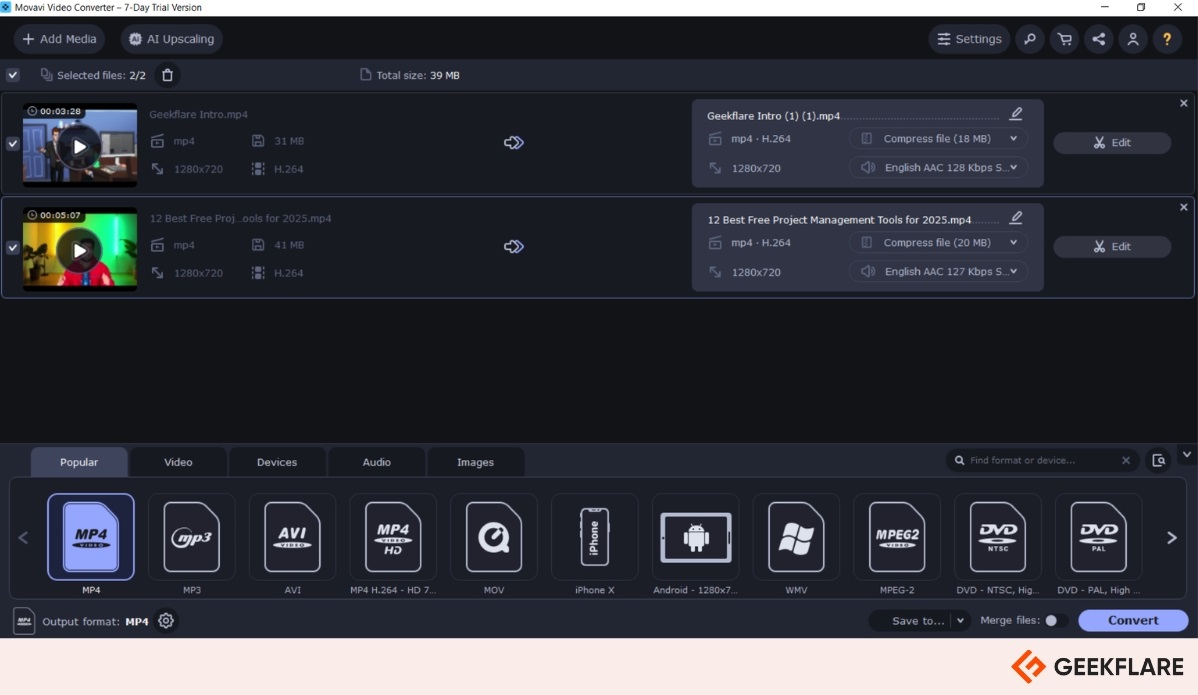This screenshot has width=1198, height=695.
Task: Rename 12 Best Free Project output with pencil
Action: point(1016,218)
